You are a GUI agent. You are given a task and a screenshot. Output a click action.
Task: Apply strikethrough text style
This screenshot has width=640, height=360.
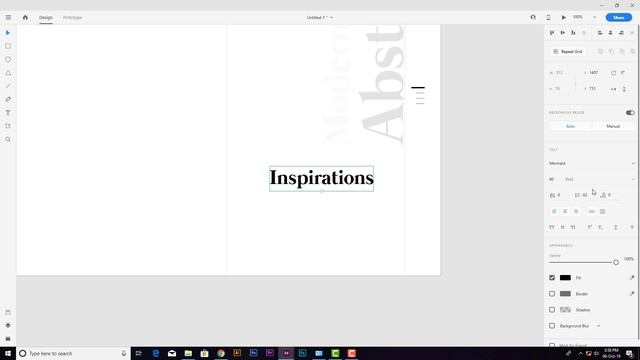(x=632, y=227)
